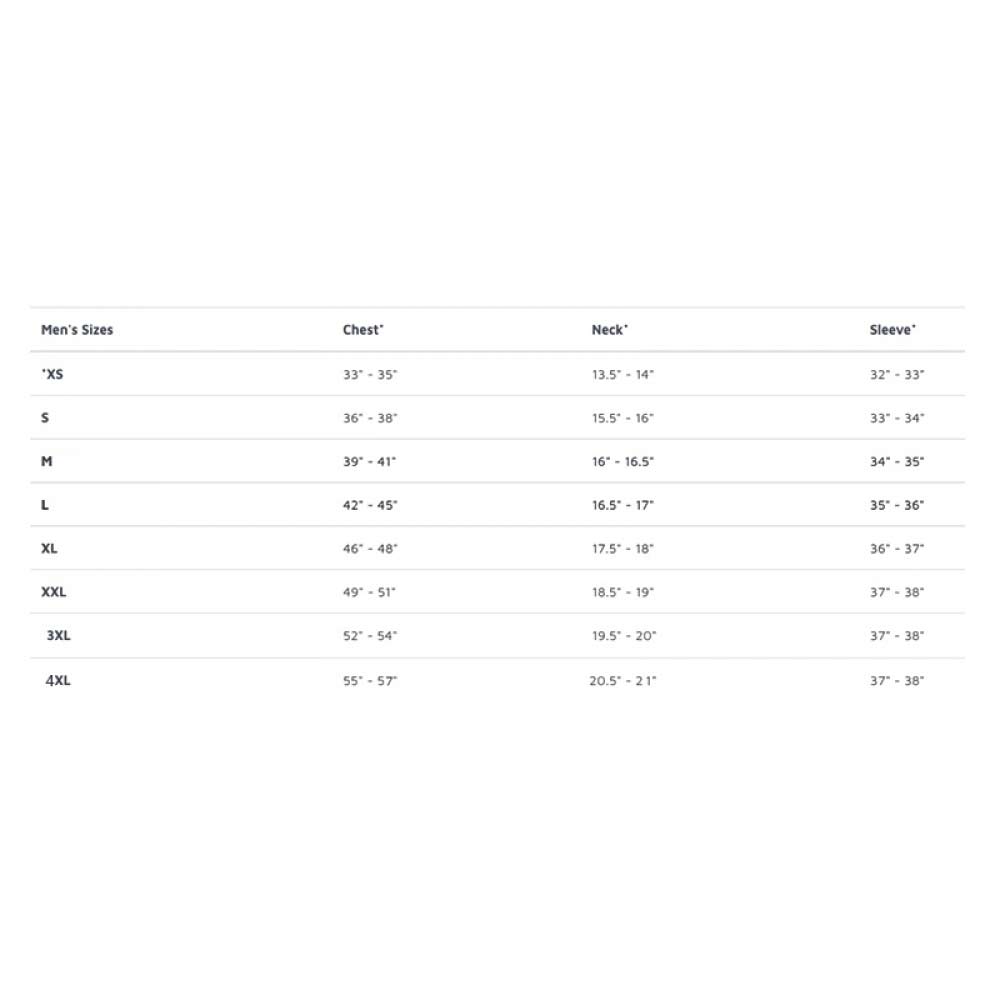The width and height of the screenshot is (1000, 1000).
Task: Click neck measurement 20.5" - 21"
Action: tap(622, 680)
